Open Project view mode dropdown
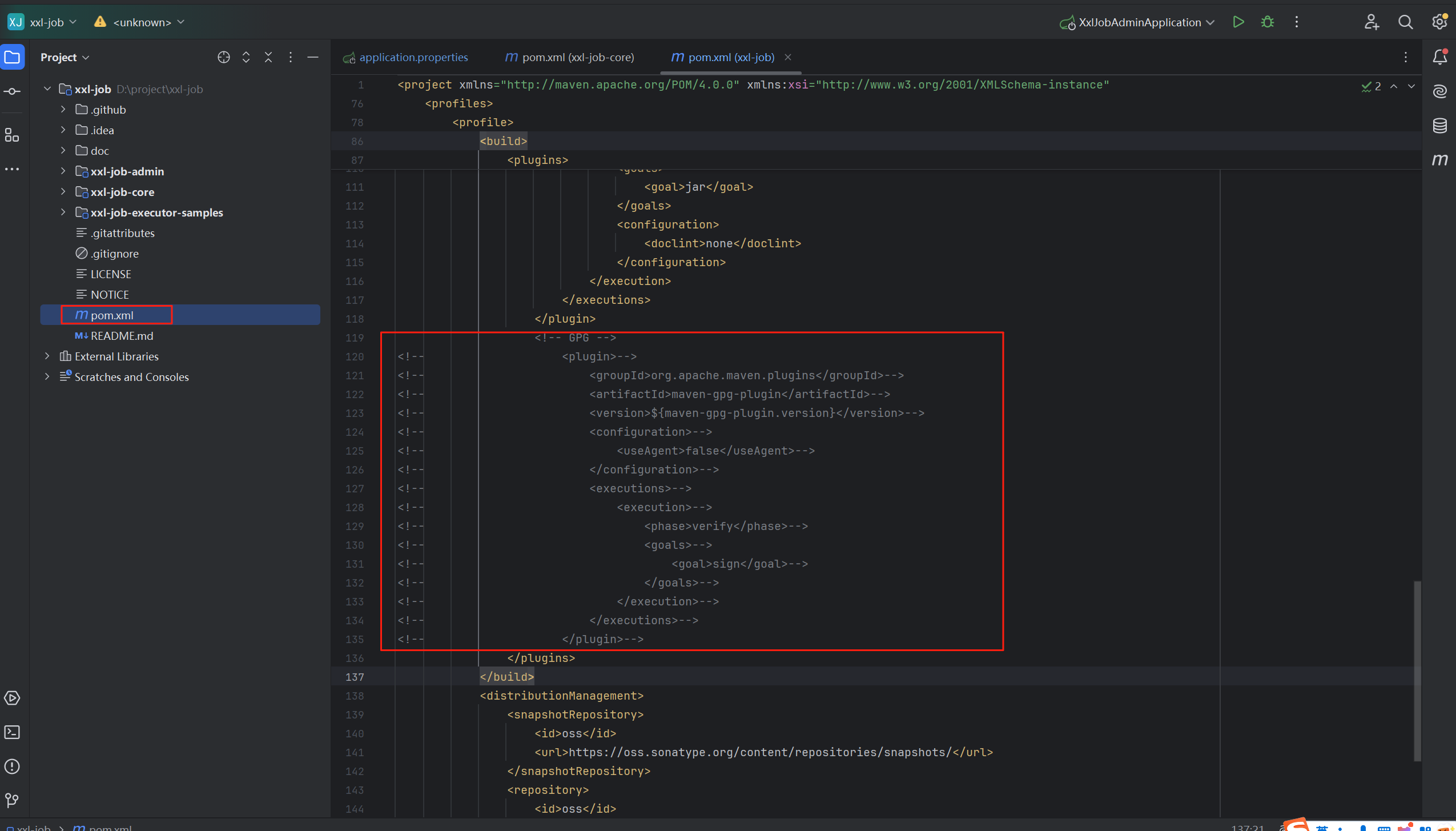1456x831 pixels. (65, 57)
